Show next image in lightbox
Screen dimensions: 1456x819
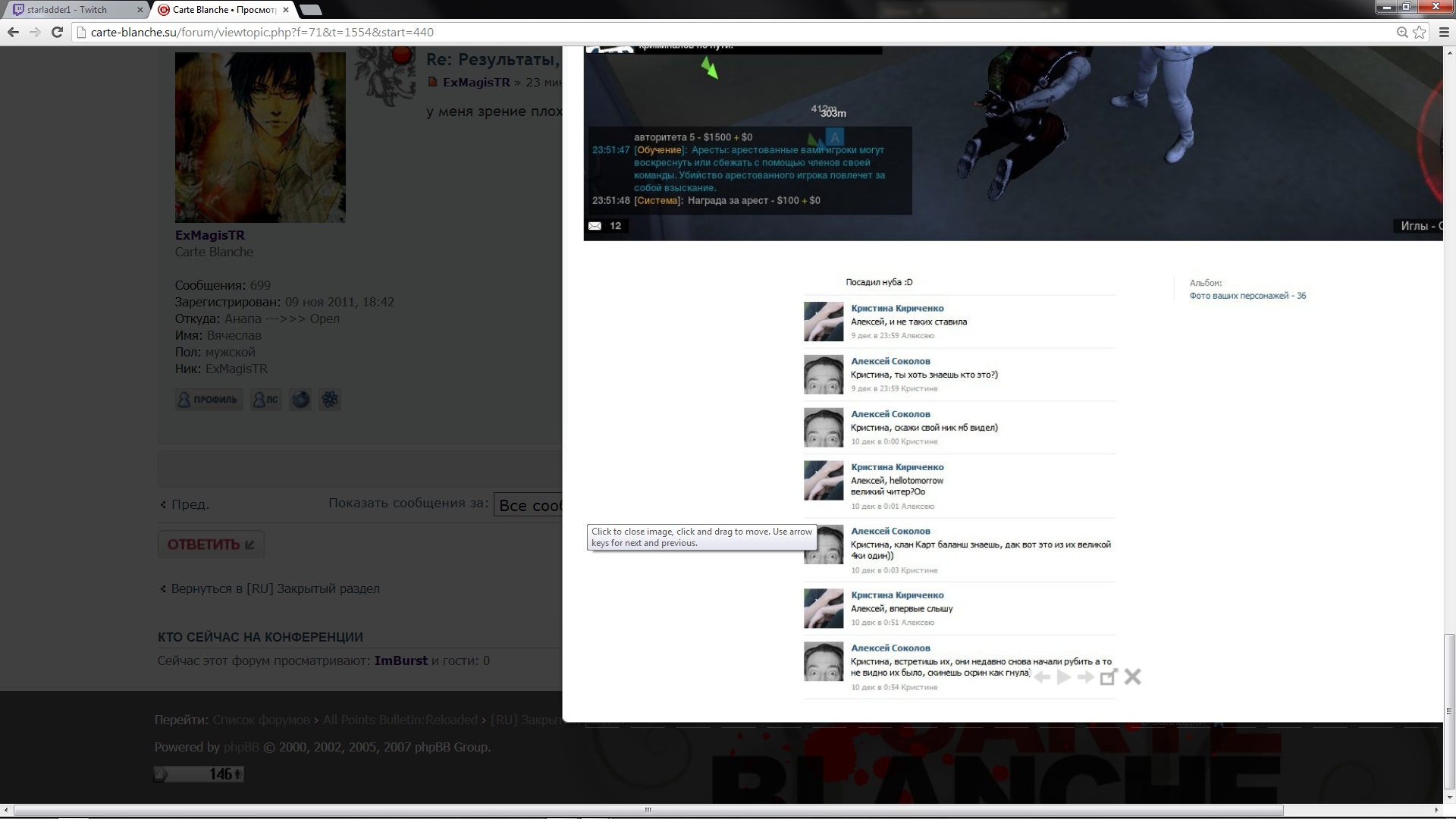1085,677
